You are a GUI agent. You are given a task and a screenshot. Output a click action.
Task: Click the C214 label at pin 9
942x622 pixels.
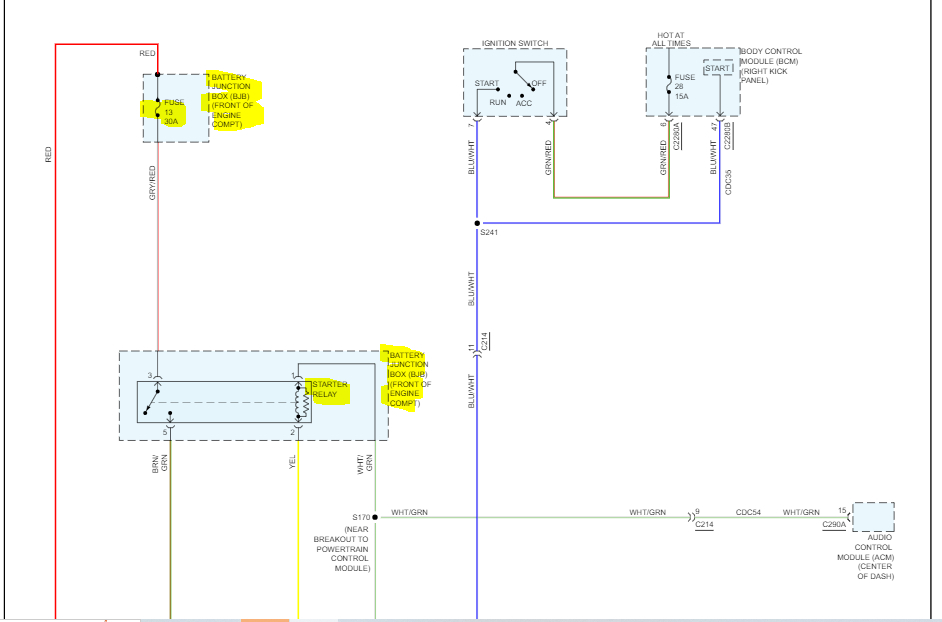click(x=704, y=525)
